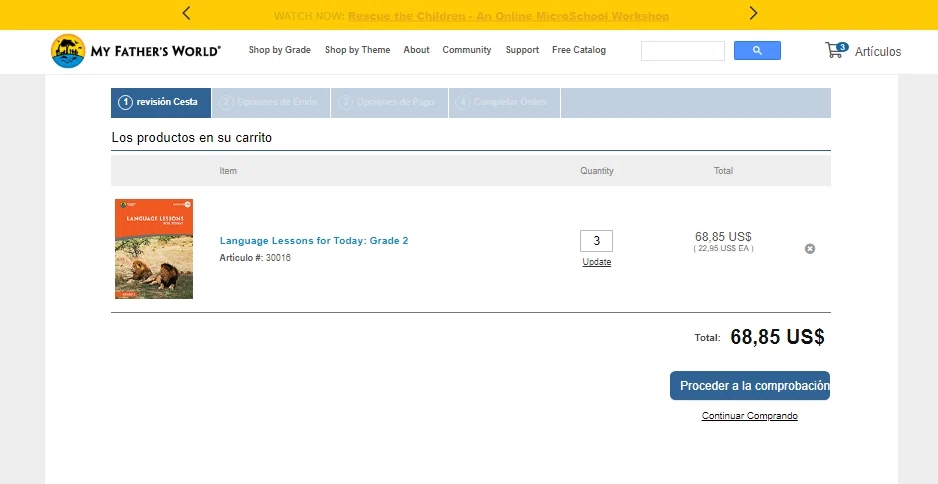The width and height of the screenshot is (938, 484).
Task: Select Completar Orden step tab
Action: click(504, 102)
